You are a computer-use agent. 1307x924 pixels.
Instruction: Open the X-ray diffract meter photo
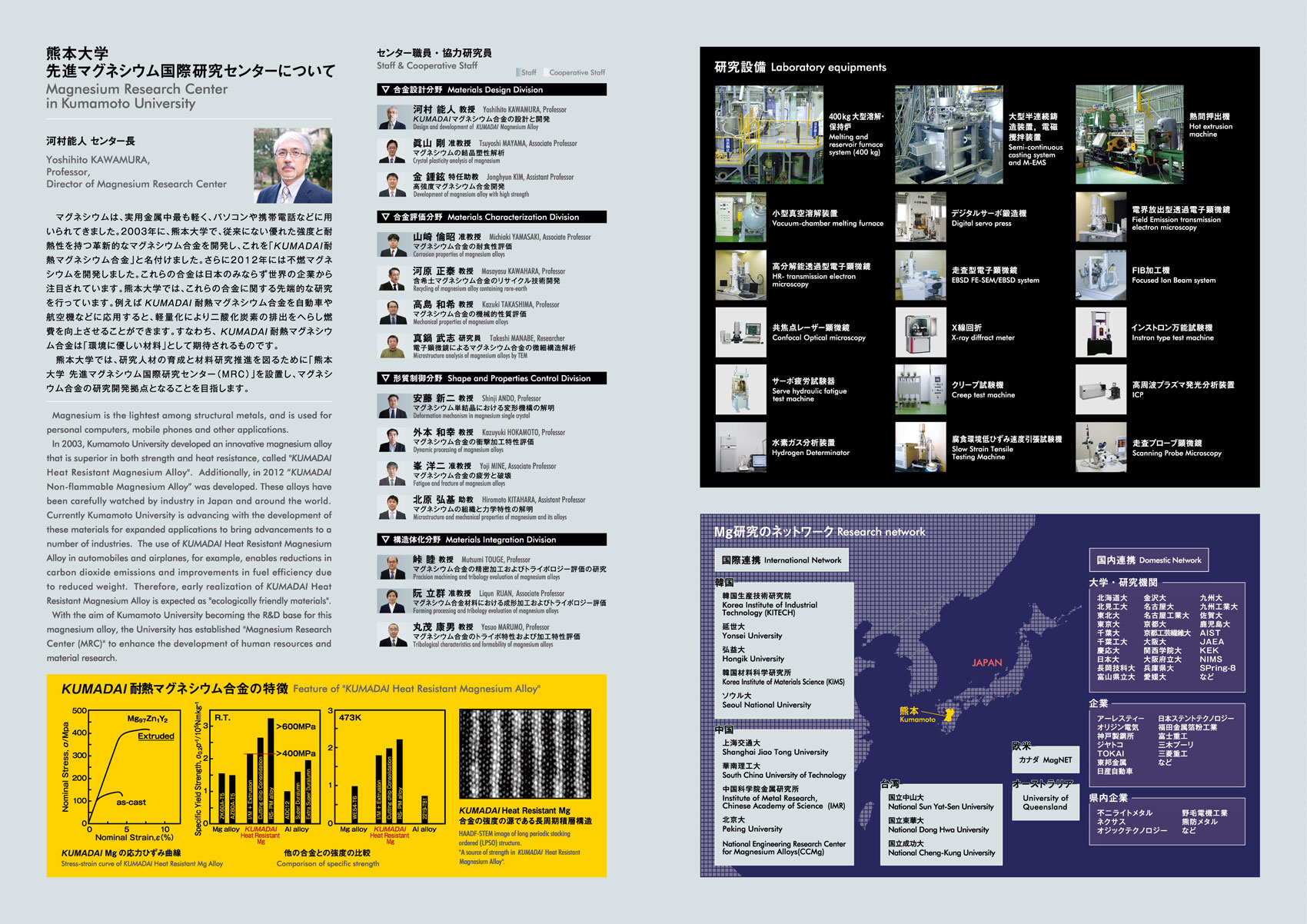point(920,332)
